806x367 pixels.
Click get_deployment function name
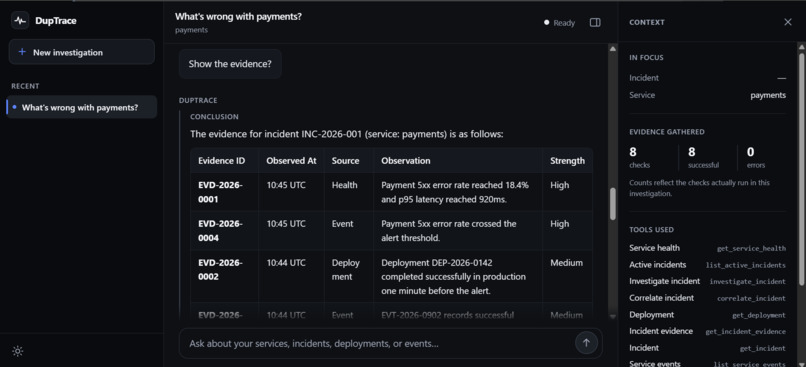tap(759, 315)
